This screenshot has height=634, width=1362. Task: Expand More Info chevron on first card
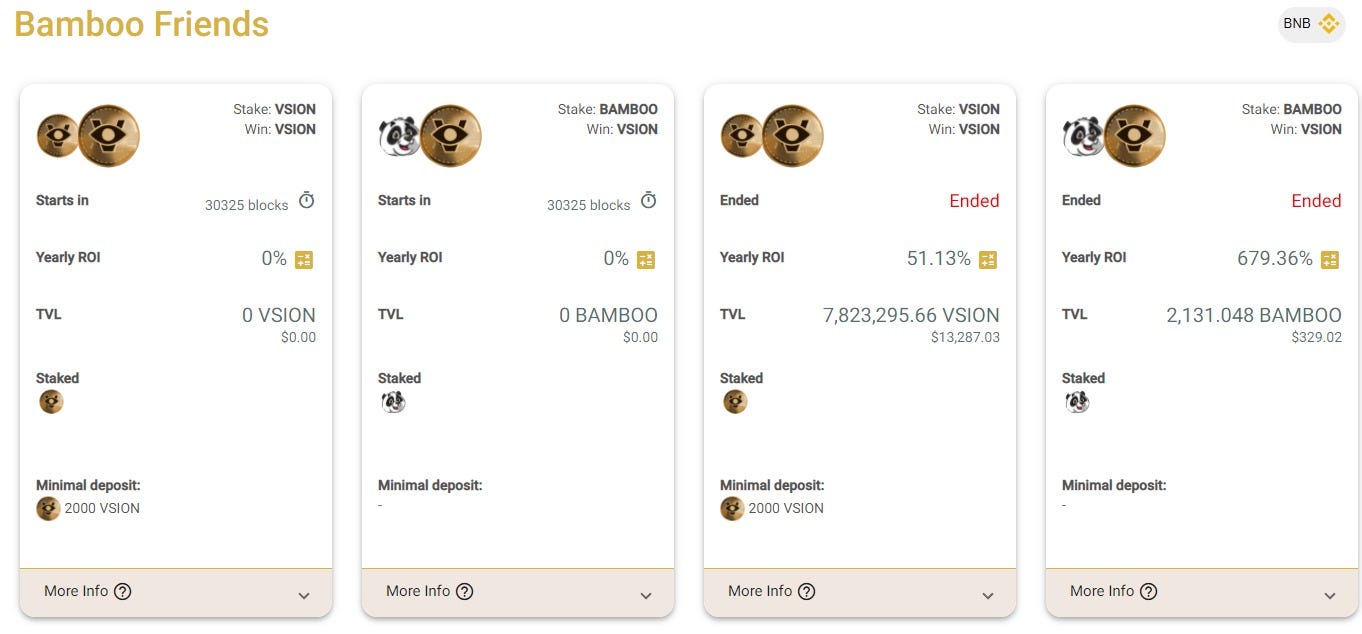304,596
